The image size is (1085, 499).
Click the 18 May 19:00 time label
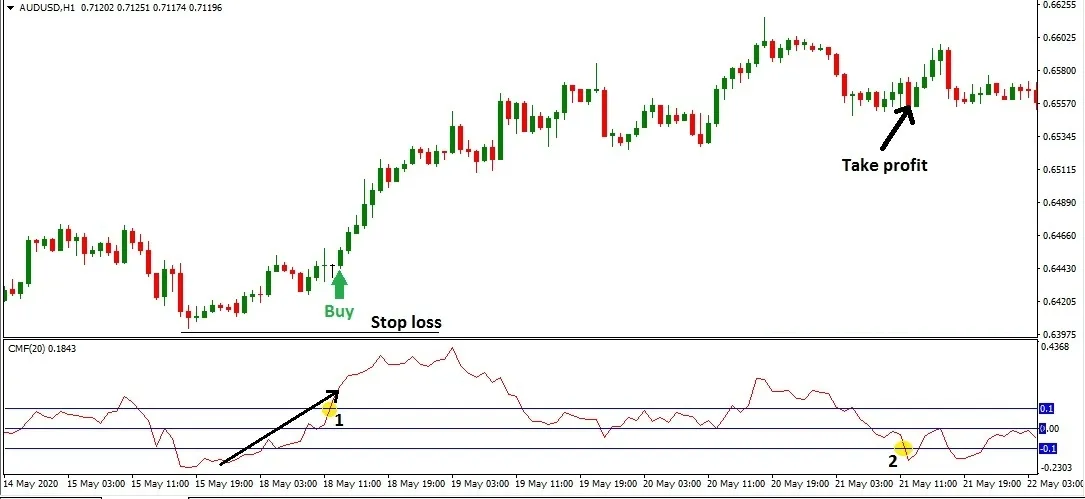tap(417, 482)
